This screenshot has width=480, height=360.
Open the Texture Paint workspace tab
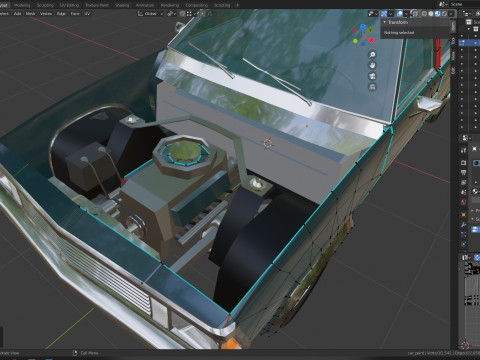pos(97,5)
